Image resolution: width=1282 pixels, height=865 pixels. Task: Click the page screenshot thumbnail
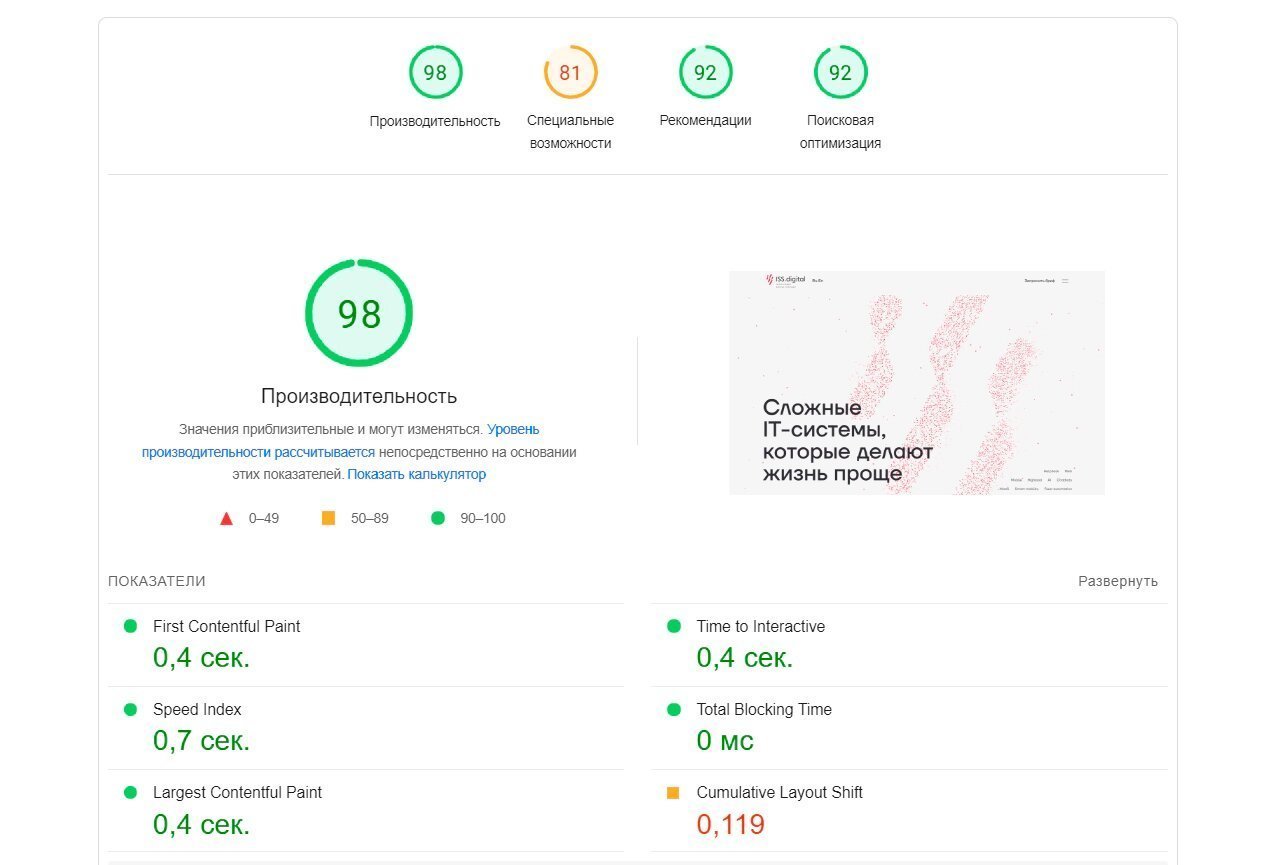pos(916,383)
